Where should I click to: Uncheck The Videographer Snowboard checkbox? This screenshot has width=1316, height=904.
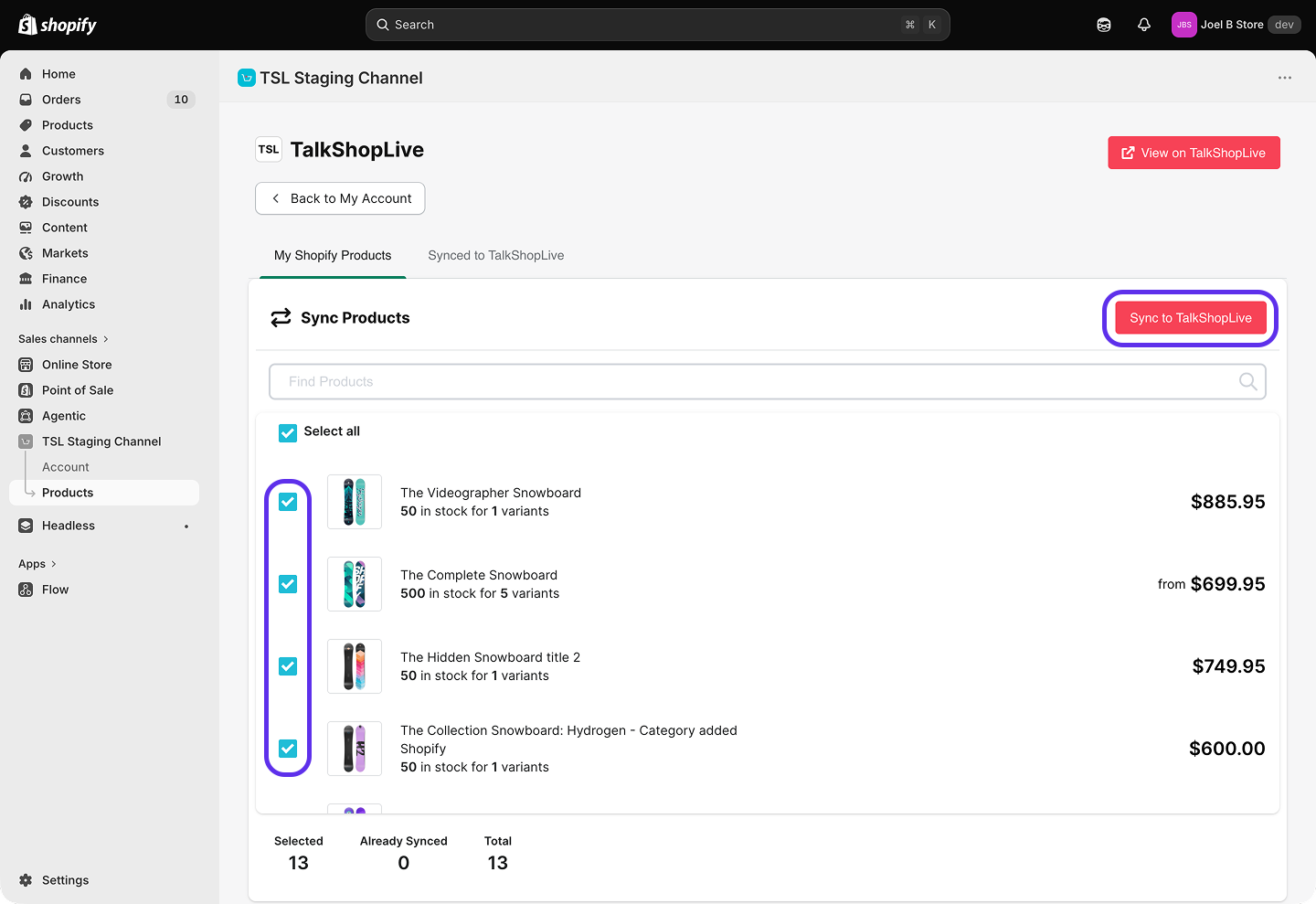point(288,502)
